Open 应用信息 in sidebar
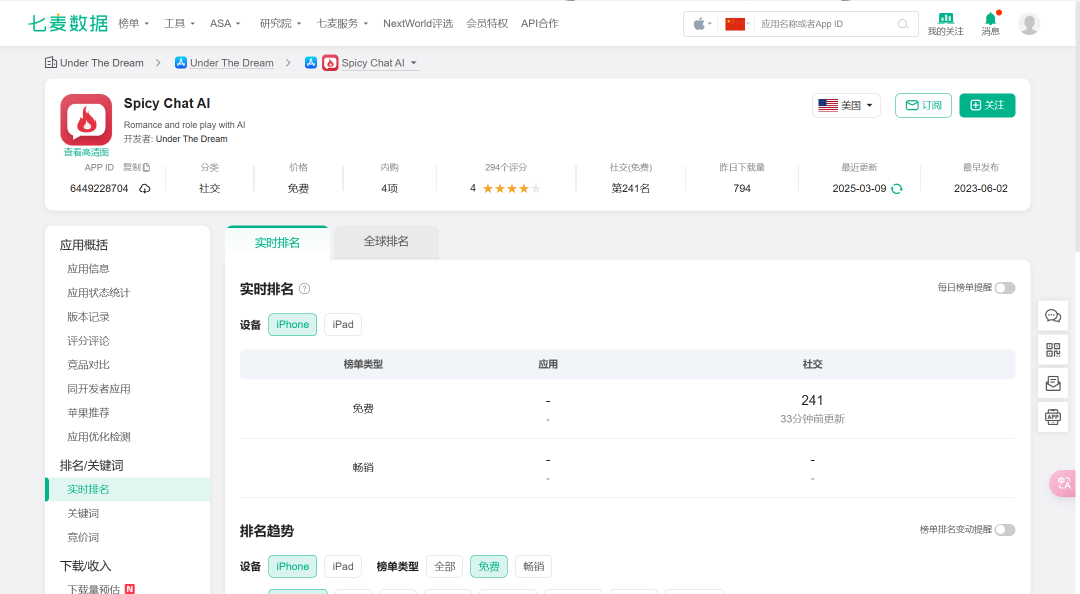This screenshot has height=594, width=1080. pos(88,269)
